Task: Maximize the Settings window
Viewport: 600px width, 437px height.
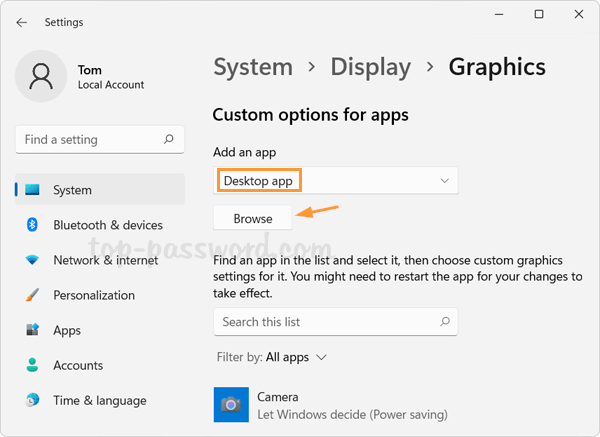Action: [539, 14]
